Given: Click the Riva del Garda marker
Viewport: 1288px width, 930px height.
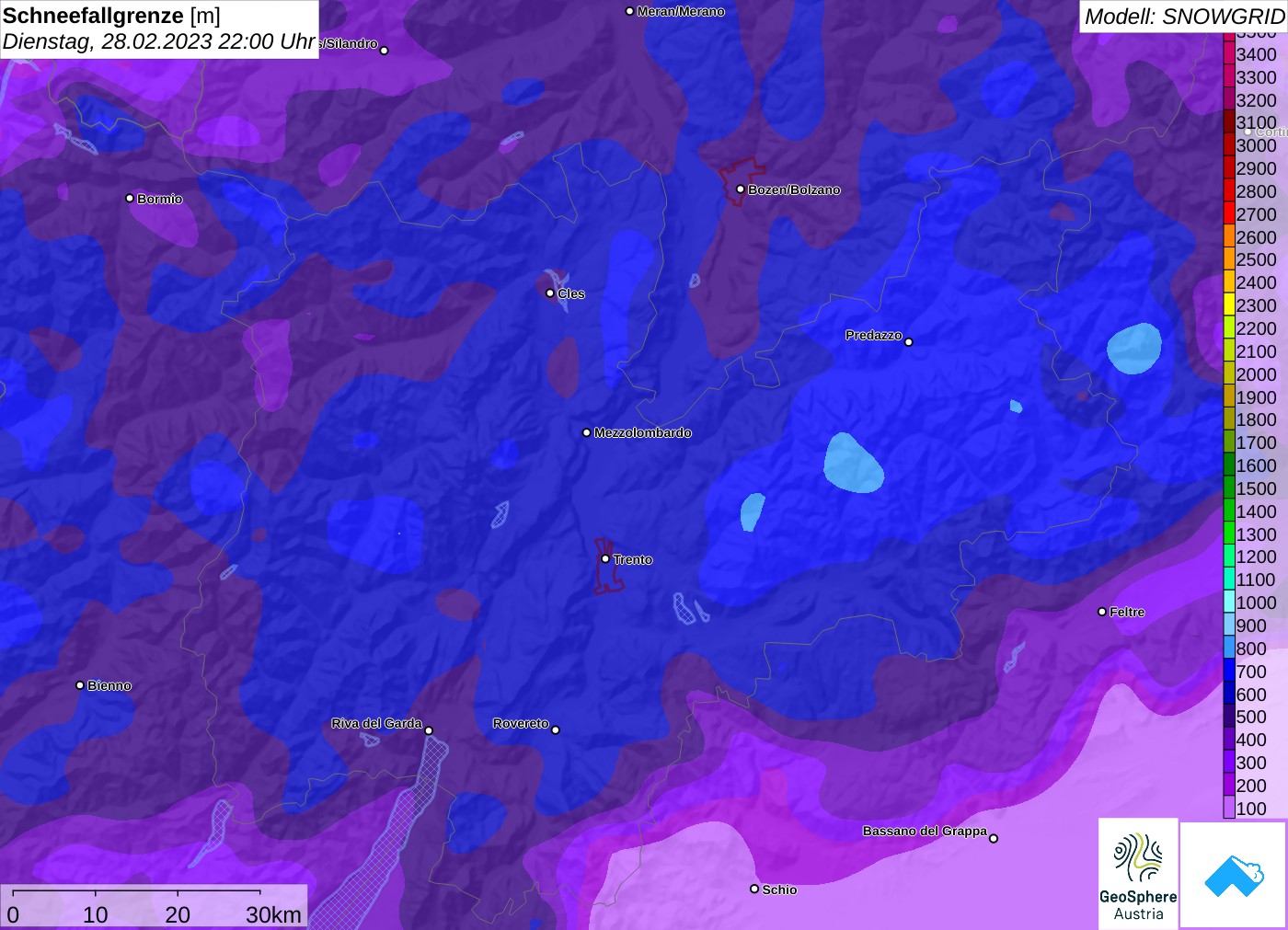Looking at the screenshot, I should coord(429,730).
